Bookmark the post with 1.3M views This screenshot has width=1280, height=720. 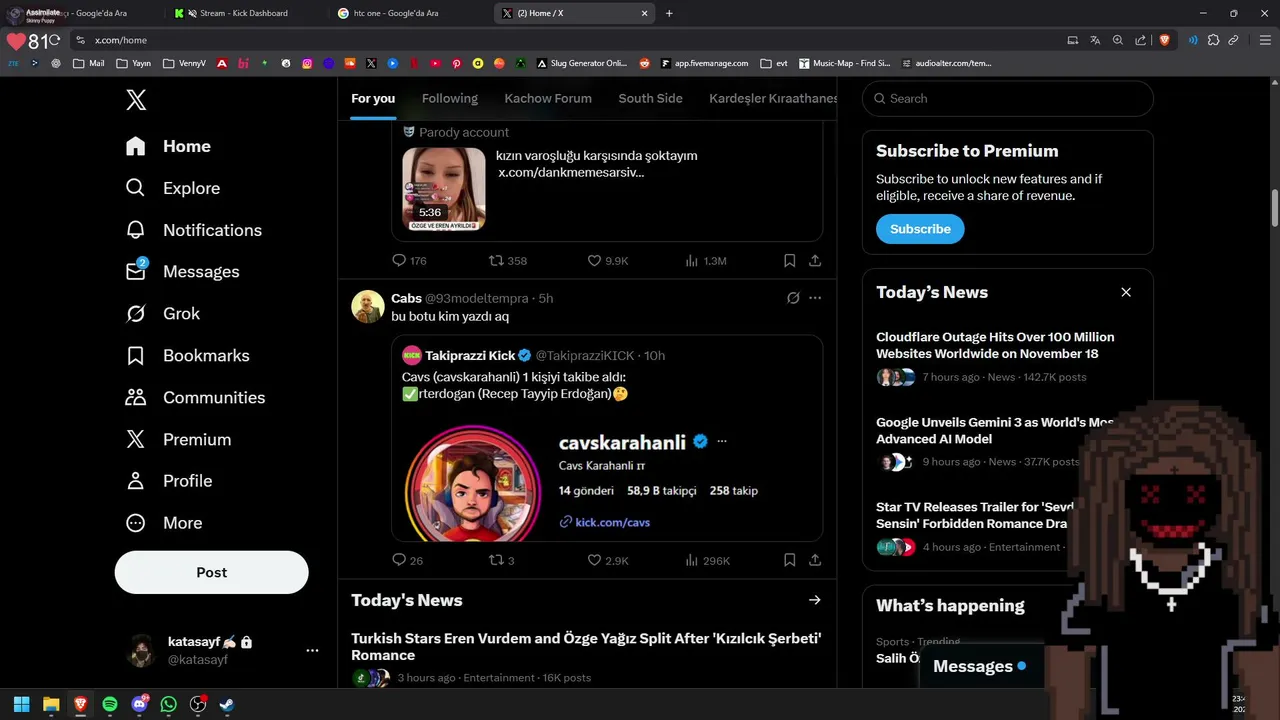tap(789, 260)
